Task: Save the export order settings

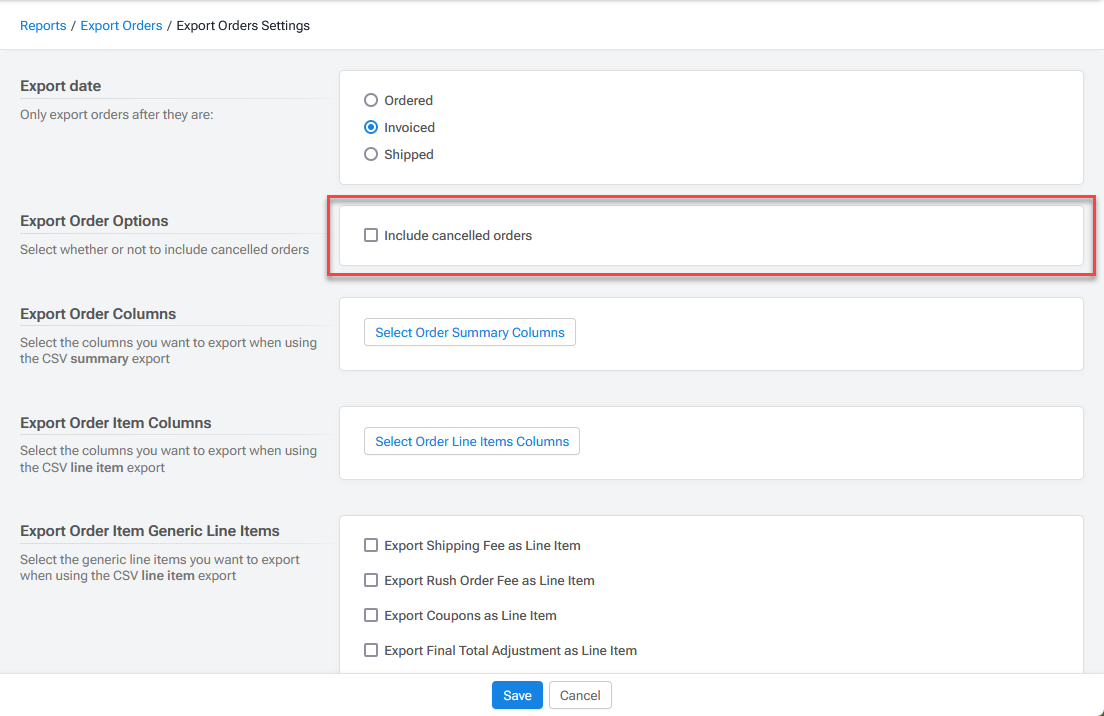Action: click(518, 696)
